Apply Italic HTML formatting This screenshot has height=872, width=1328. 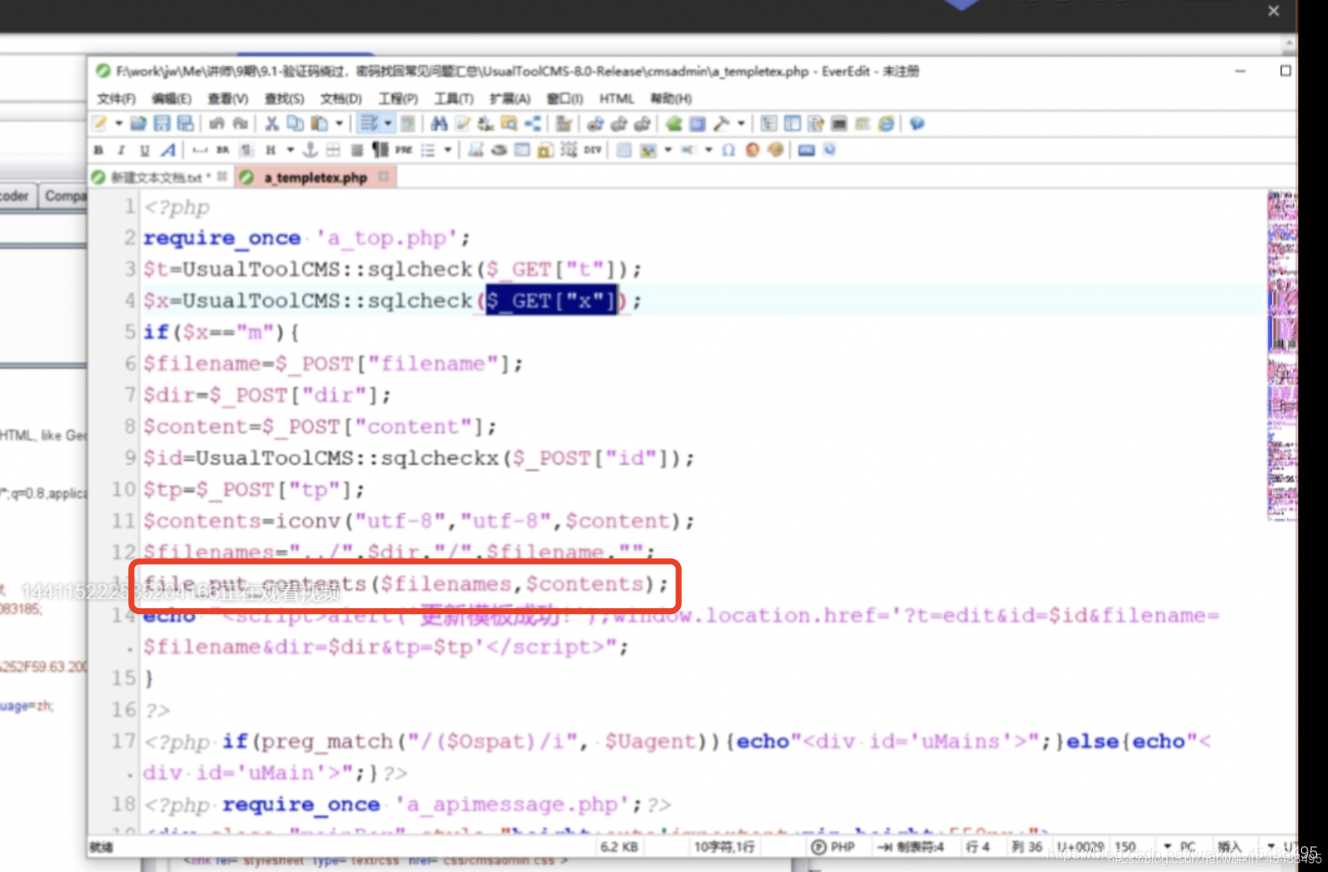pyautogui.click(x=121, y=150)
